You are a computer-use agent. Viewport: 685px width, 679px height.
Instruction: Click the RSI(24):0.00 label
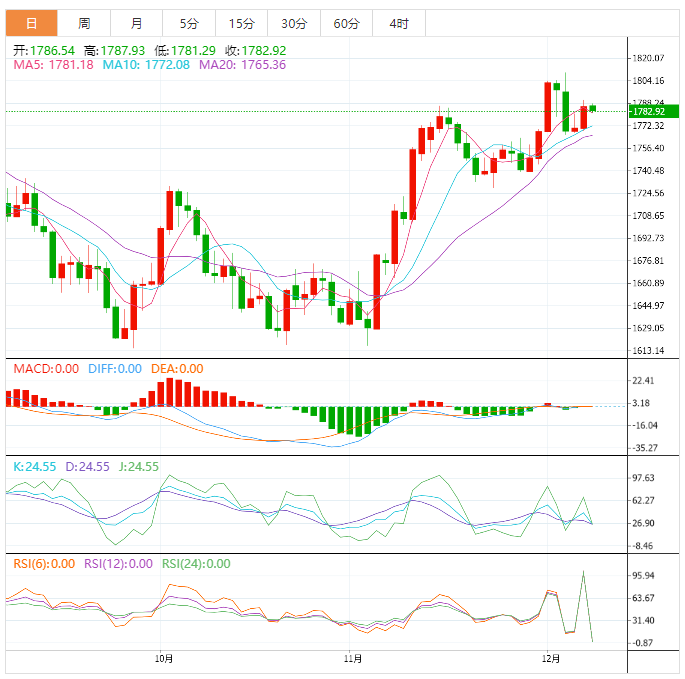pos(196,564)
